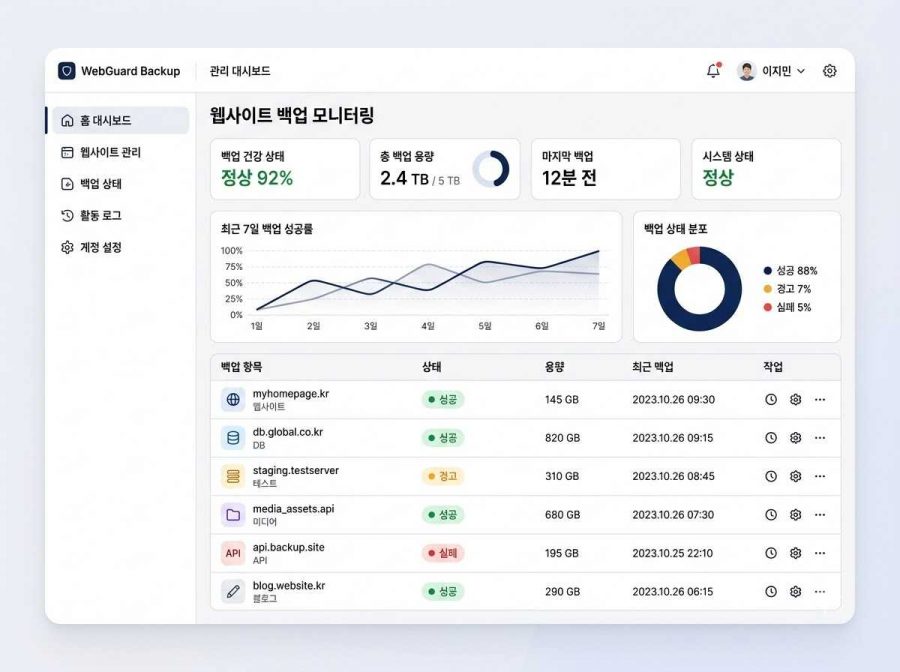Screen dimensions: 900x672
Task: Open gear settings for blog.website.kr
Action: [796, 592]
